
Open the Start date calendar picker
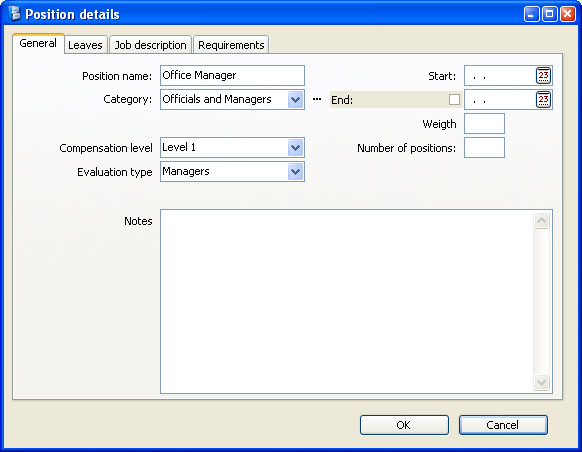[543, 76]
